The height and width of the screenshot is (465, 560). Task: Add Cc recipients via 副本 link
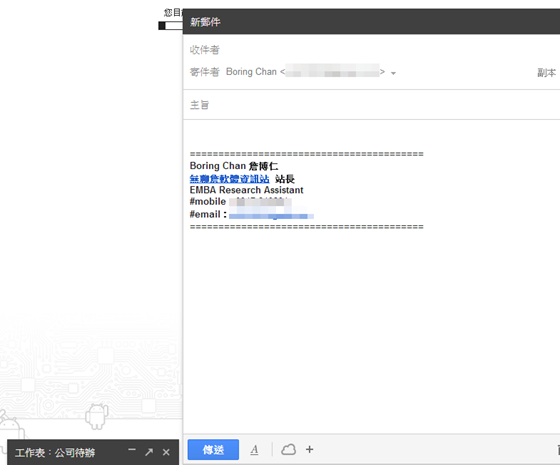(546, 72)
